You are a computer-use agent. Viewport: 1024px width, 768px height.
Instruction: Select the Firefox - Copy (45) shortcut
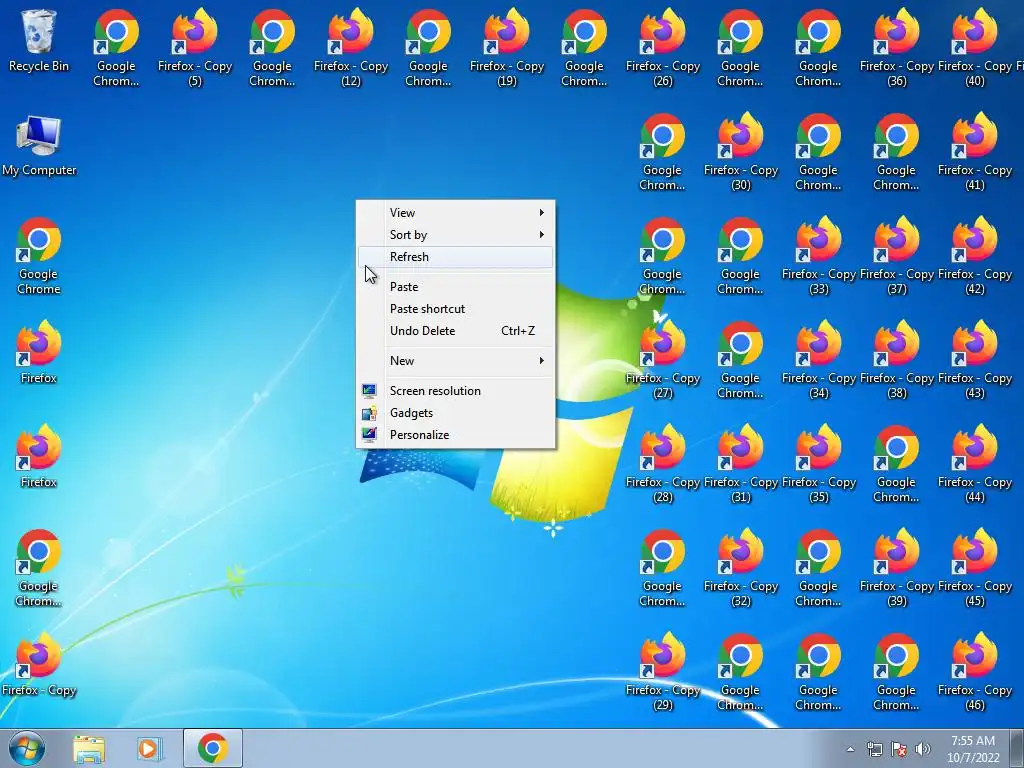pos(974,568)
